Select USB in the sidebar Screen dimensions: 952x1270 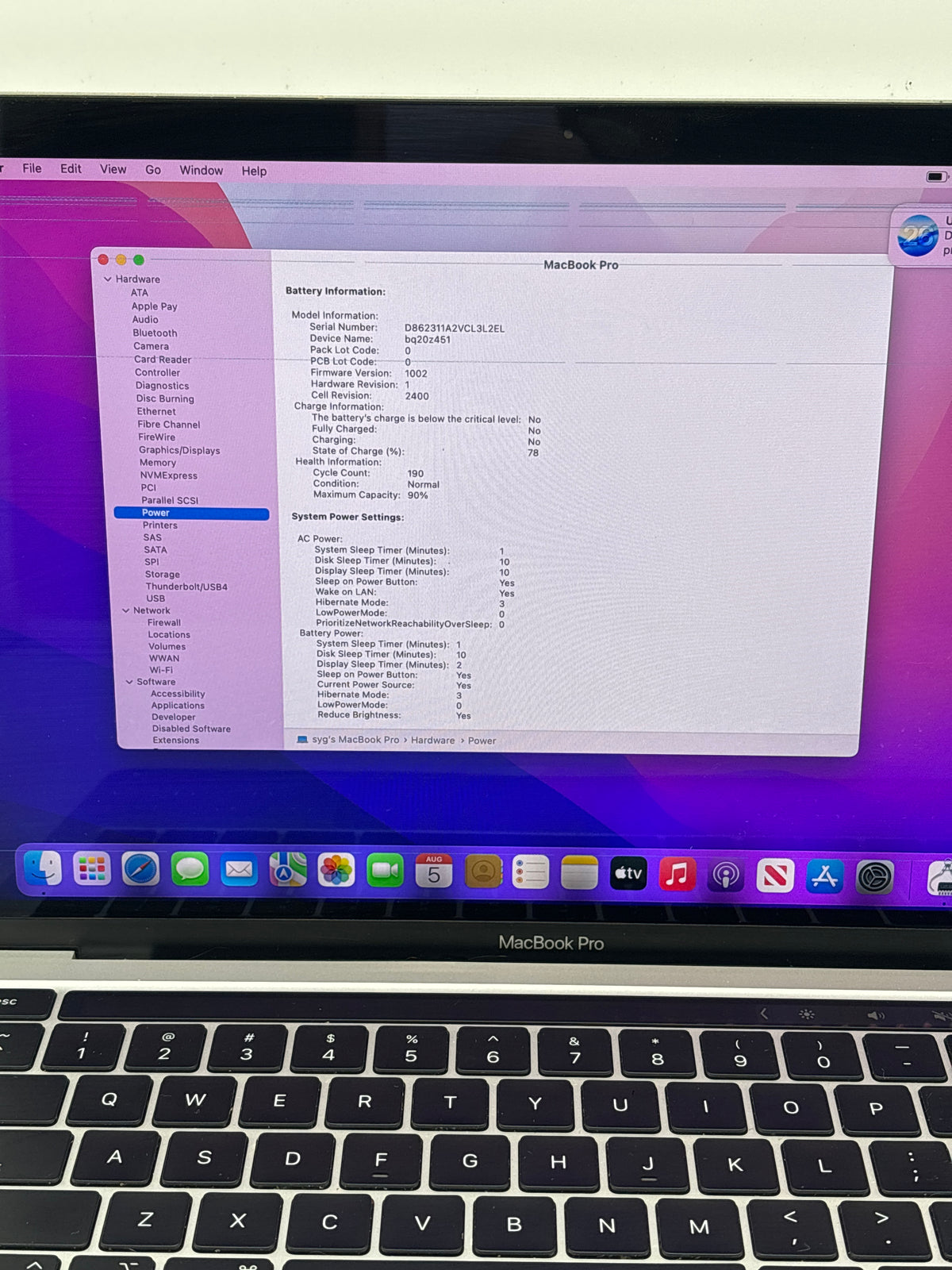click(x=155, y=598)
